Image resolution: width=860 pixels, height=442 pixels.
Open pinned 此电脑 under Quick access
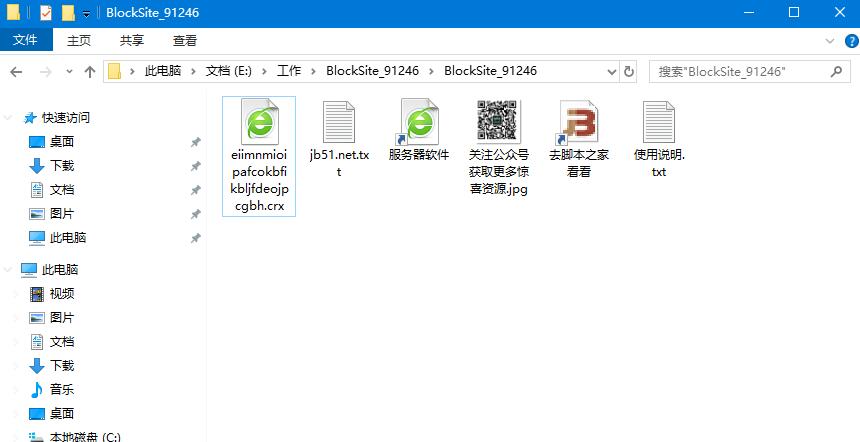pos(68,237)
